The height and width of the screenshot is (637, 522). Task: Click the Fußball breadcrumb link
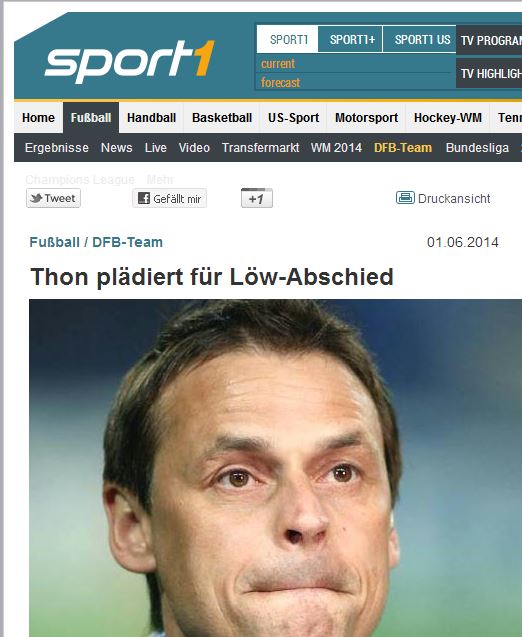(54, 242)
